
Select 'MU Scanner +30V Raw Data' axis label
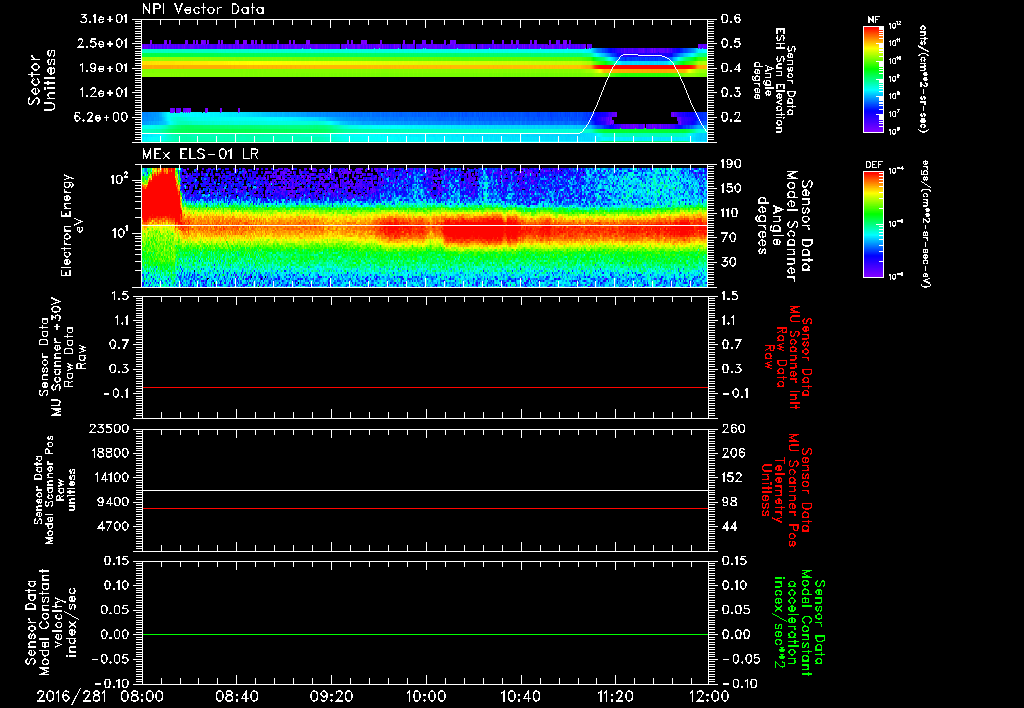63,357
